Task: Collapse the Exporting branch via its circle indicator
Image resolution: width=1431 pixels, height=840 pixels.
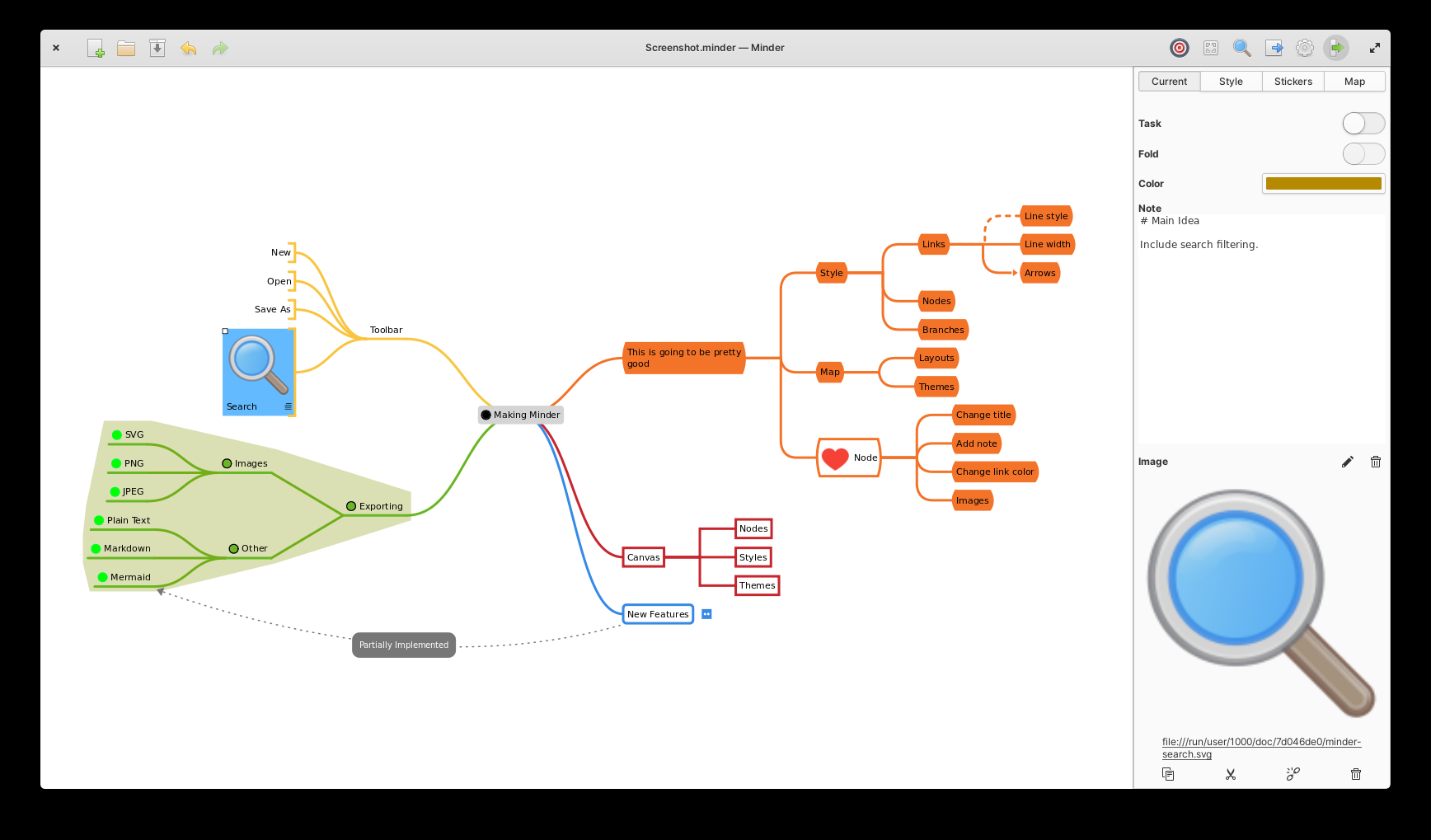Action: pyautogui.click(x=350, y=505)
